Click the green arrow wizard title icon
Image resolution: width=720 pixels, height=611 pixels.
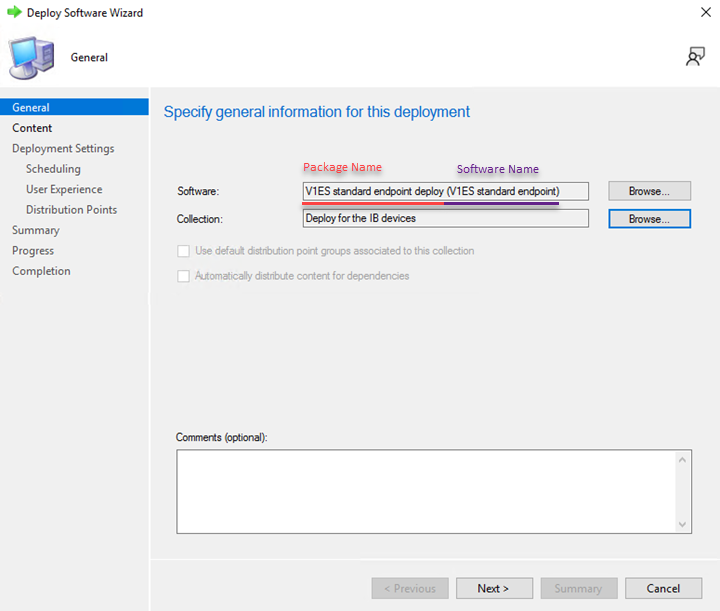pyautogui.click(x=14, y=13)
